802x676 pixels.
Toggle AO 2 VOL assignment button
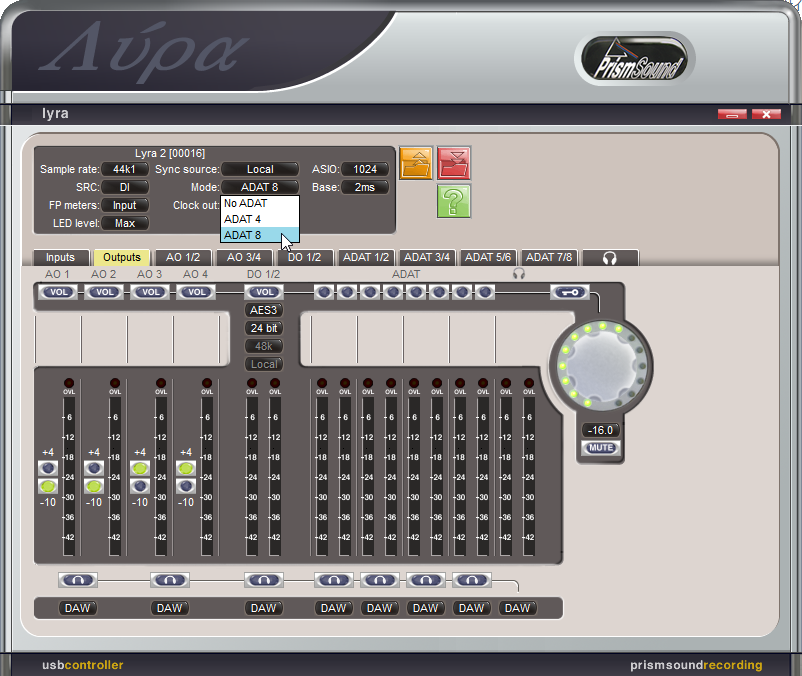pos(104,292)
